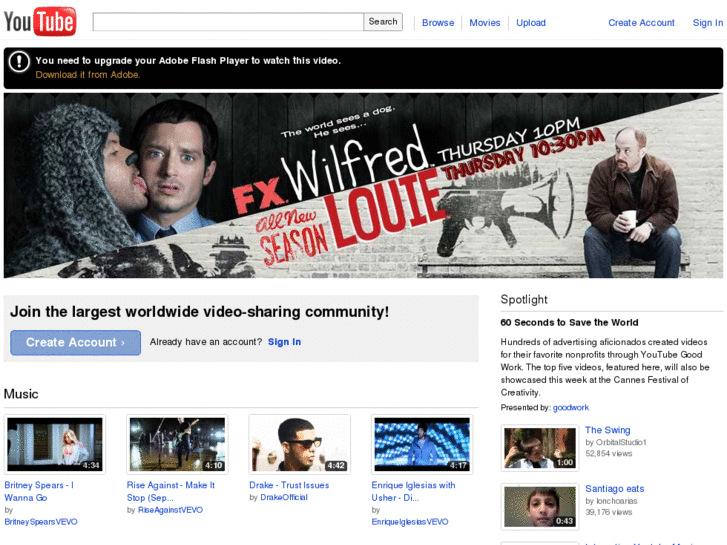Image resolution: width=727 pixels, height=545 pixels.
Task: Click the Spotlight section heading
Action: 524,300
